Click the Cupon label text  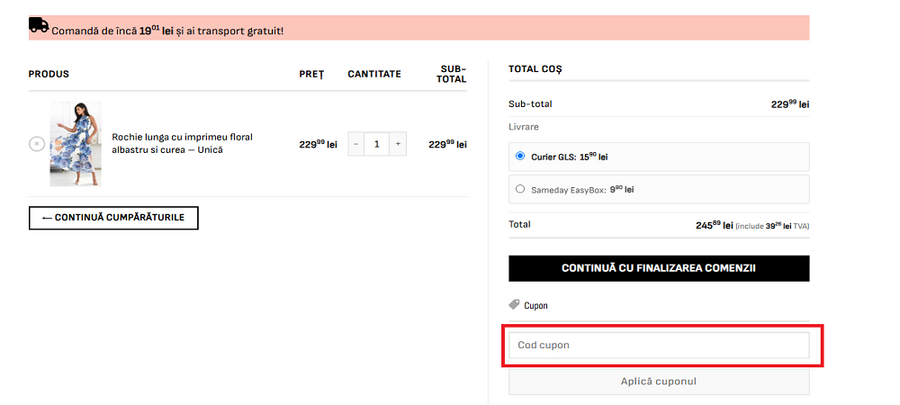point(536,306)
